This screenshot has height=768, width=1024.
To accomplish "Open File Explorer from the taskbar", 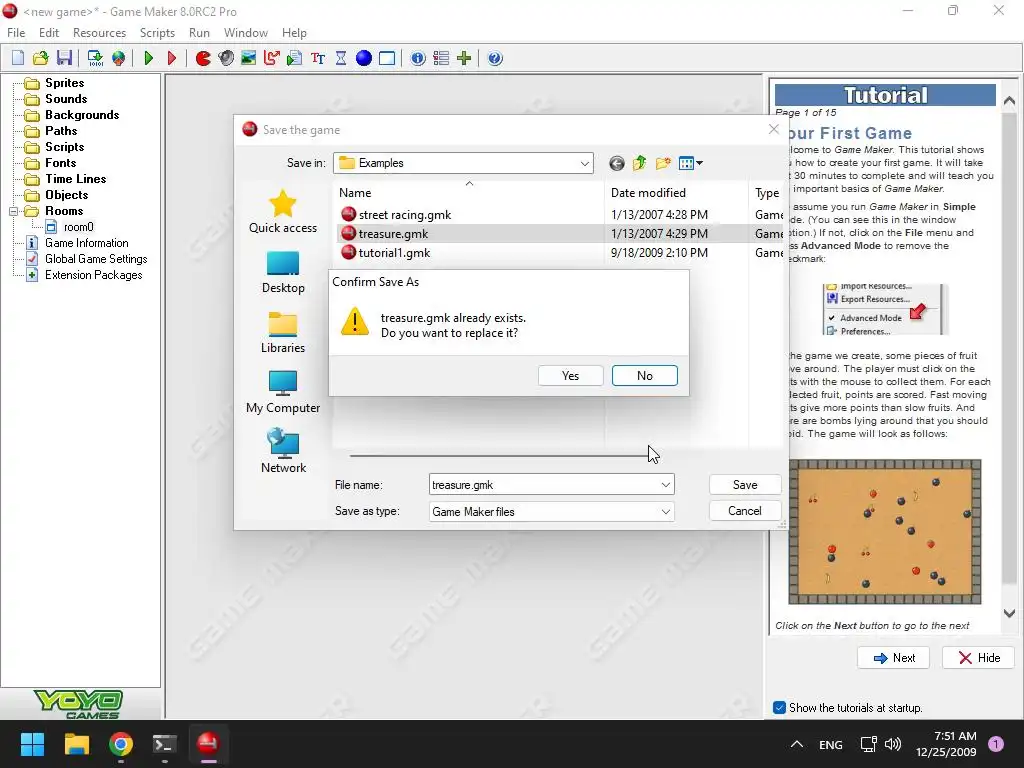I will [x=76, y=744].
